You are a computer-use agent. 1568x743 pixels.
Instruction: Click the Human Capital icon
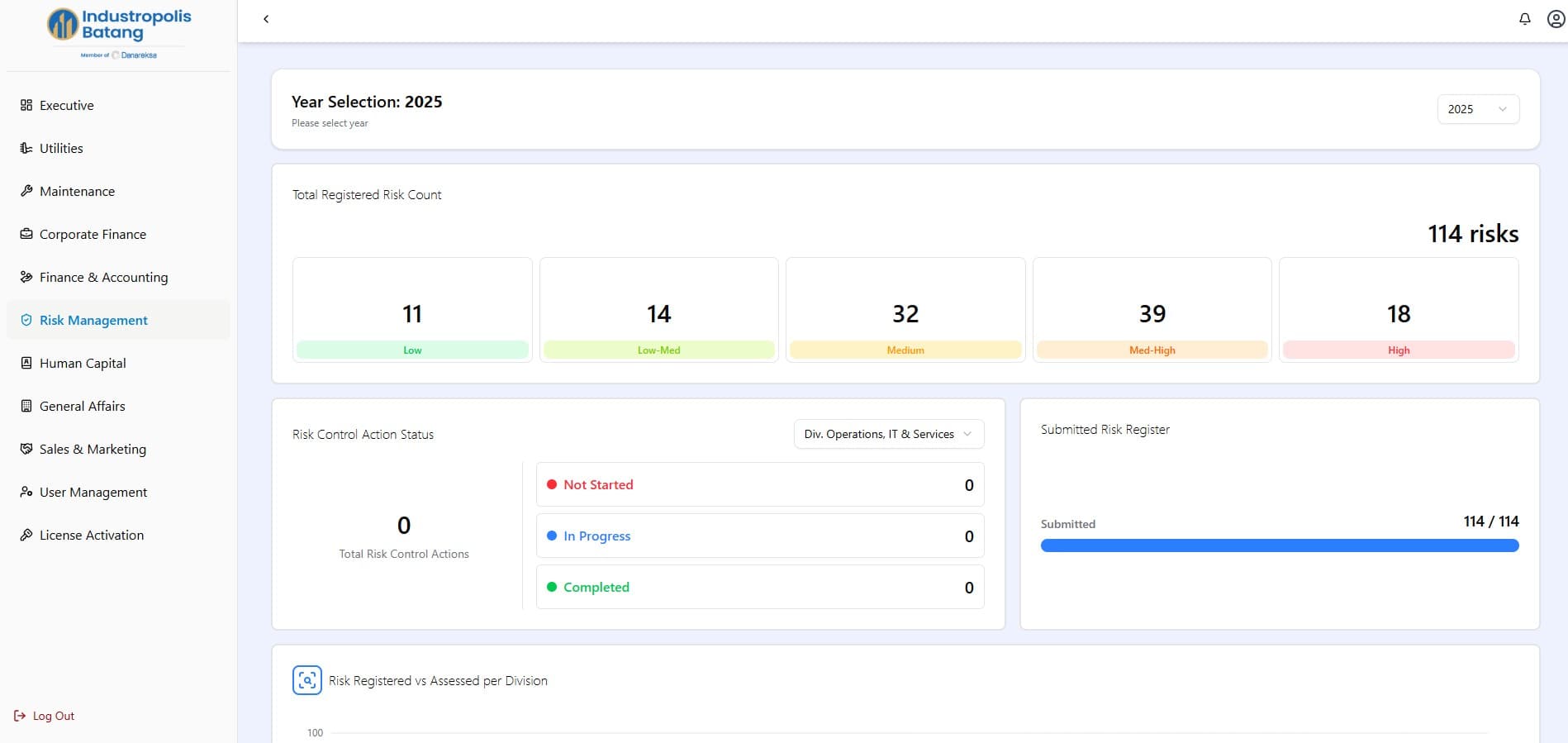pos(26,363)
